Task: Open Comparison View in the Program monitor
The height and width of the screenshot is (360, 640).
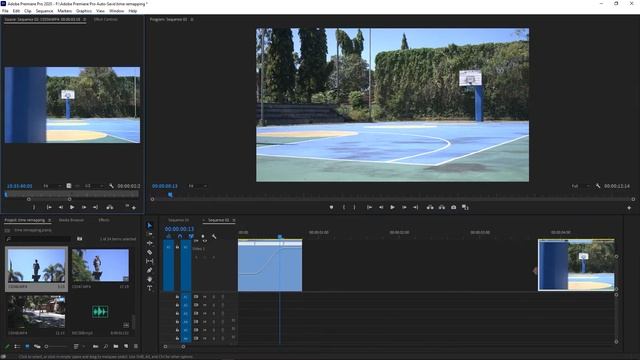Action: click(x=465, y=207)
